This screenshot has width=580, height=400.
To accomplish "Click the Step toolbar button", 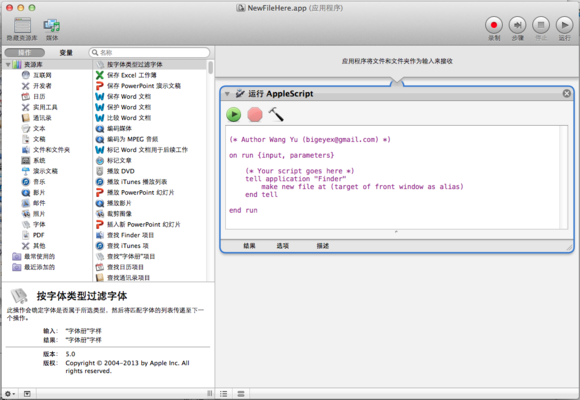I will point(517,25).
